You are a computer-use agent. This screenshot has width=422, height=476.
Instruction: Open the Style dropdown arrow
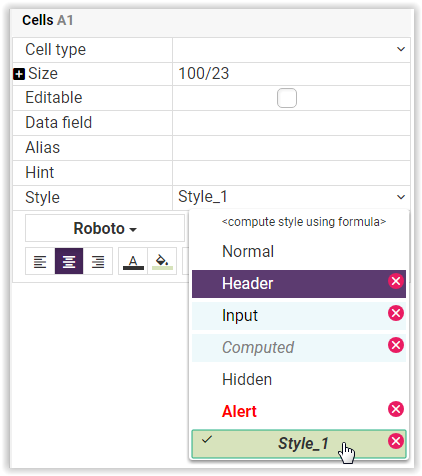point(401,197)
